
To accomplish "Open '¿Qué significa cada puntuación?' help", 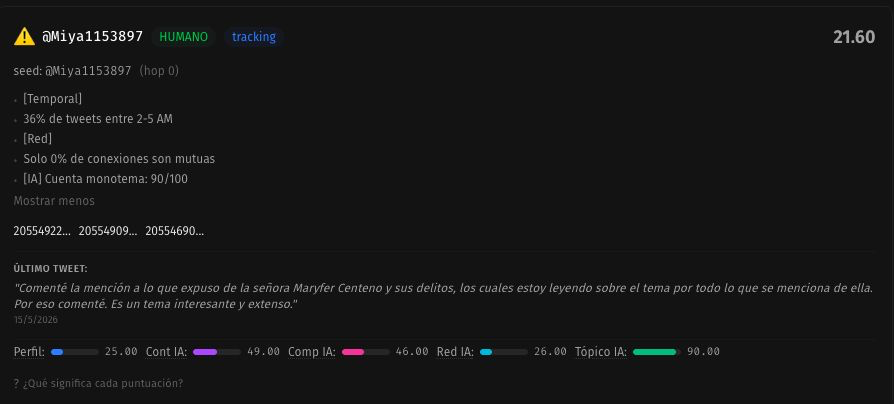I will (x=98, y=383).
